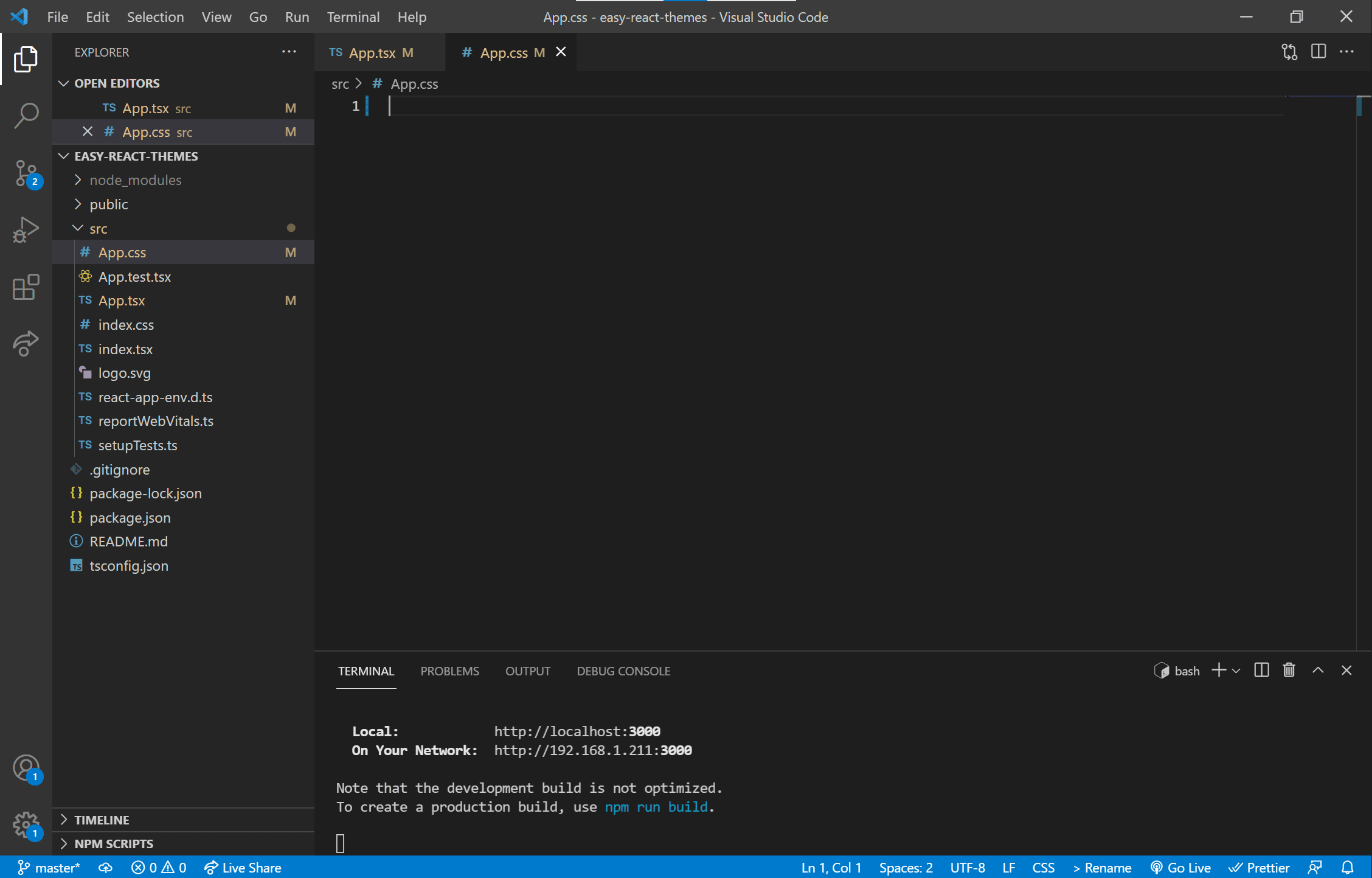Open the File menu

pos(58,17)
